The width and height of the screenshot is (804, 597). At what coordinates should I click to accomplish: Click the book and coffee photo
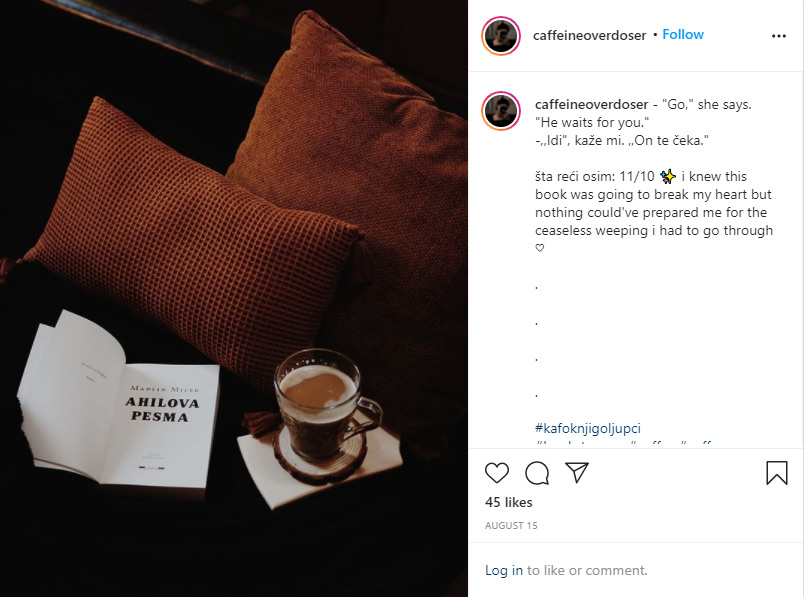pos(234,298)
